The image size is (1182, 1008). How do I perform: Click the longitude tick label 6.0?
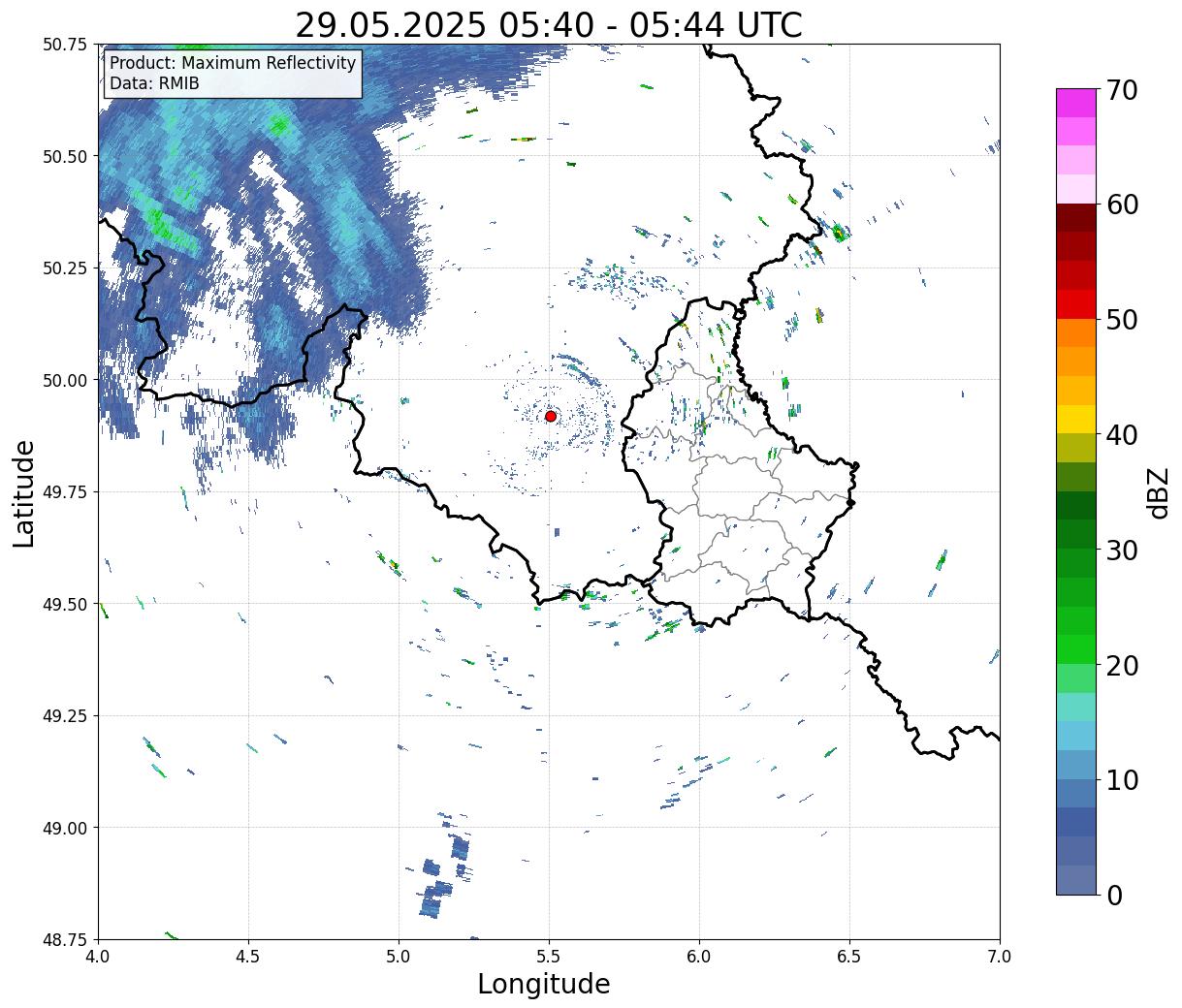(699, 957)
